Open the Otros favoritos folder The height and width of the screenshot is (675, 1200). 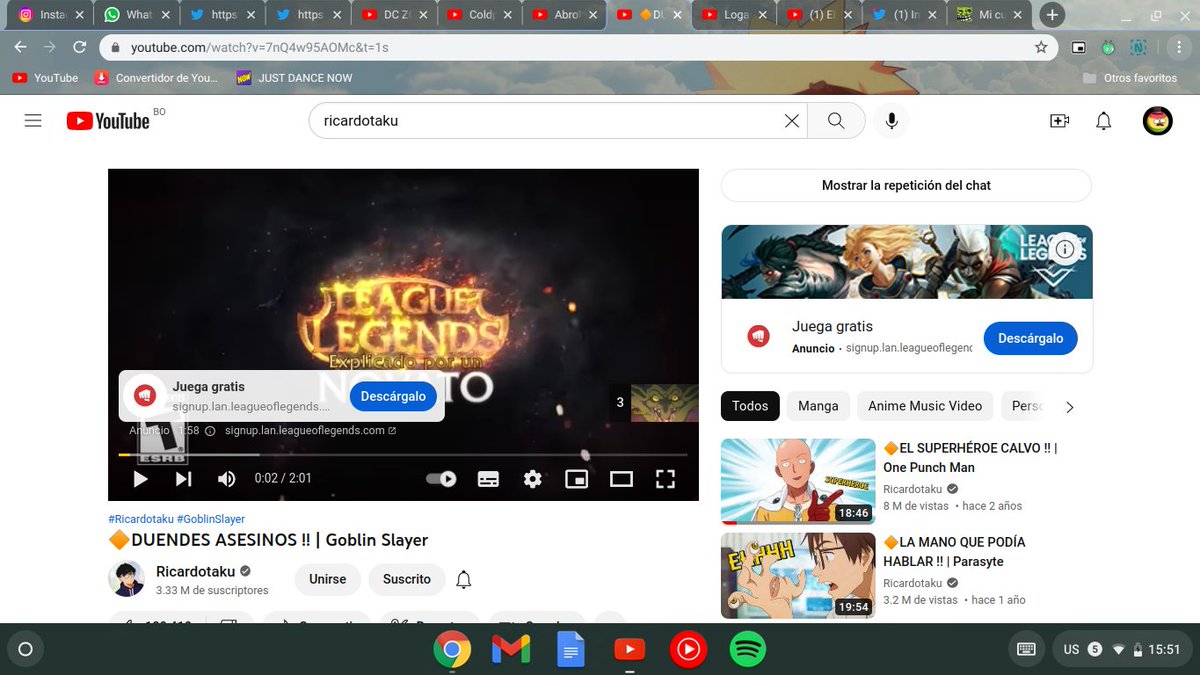click(x=1129, y=77)
